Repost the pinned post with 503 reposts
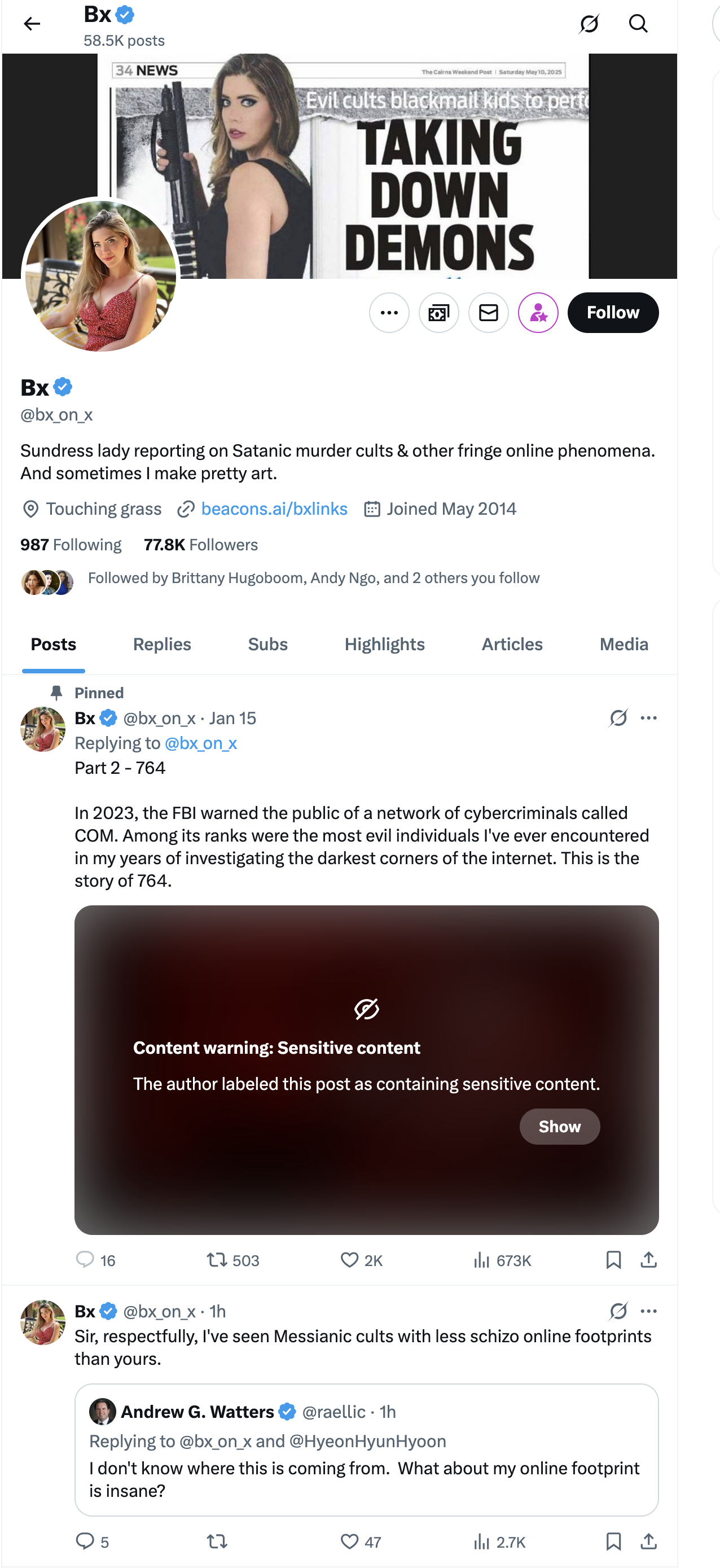 tap(232, 1260)
